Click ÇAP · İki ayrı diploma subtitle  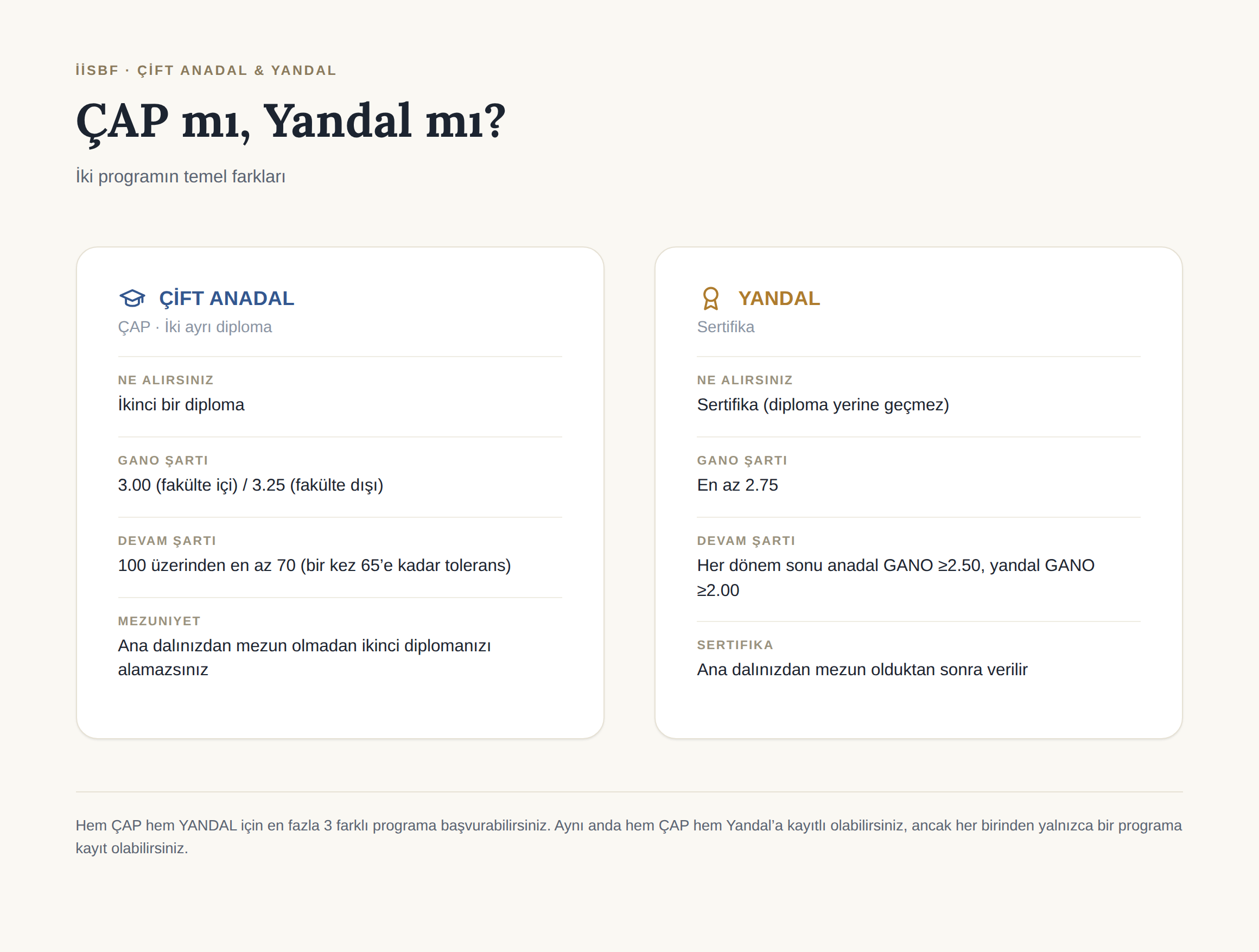point(195,327)
